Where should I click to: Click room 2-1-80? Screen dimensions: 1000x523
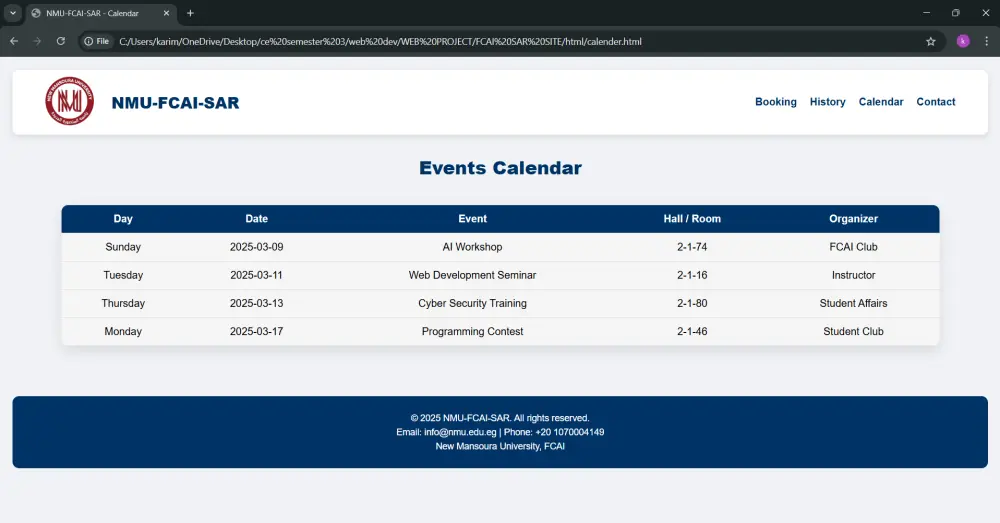coord(692,303)
